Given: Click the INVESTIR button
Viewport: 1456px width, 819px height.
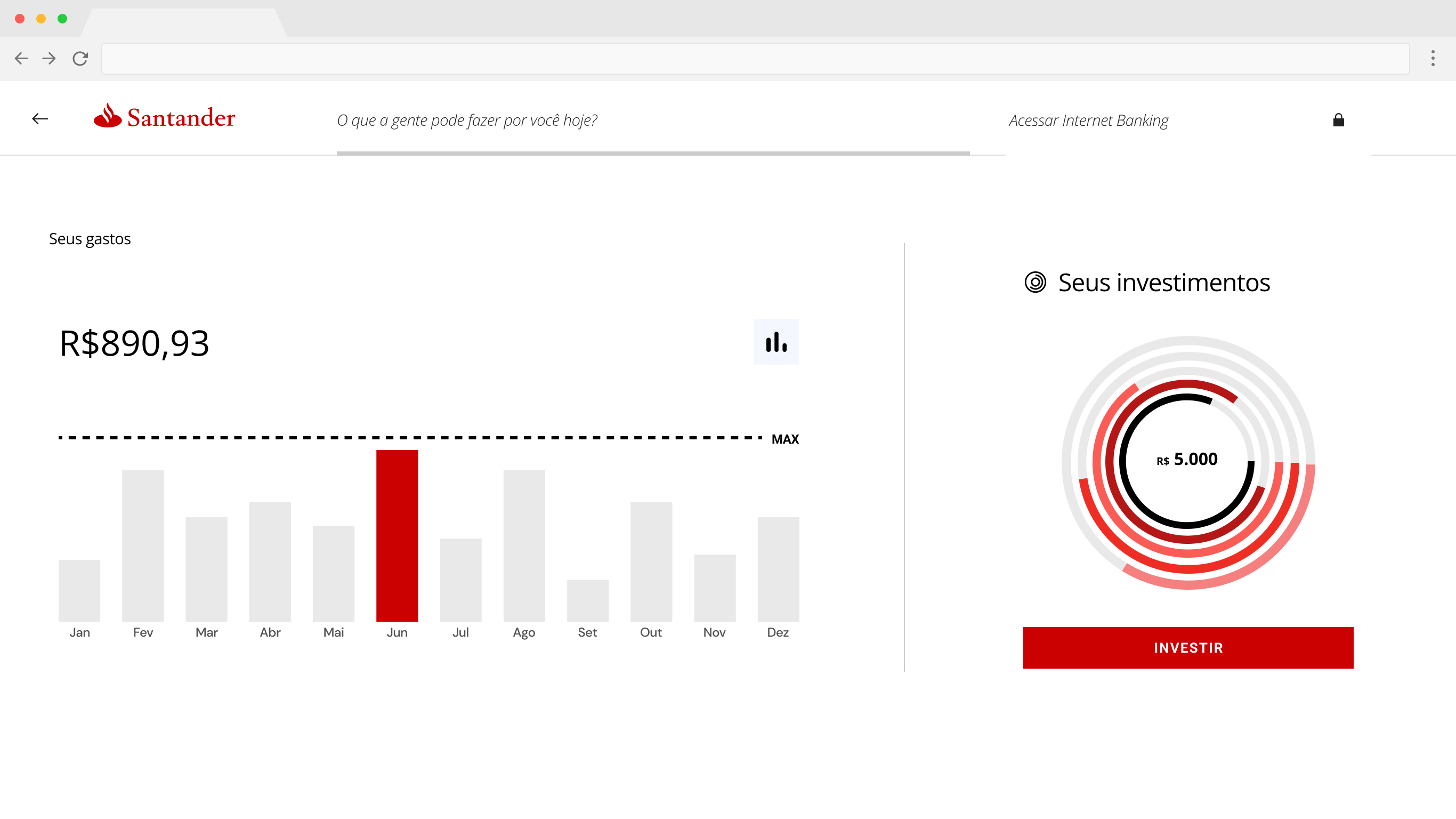Looking at the screenshot, I should pos(1187,648).
